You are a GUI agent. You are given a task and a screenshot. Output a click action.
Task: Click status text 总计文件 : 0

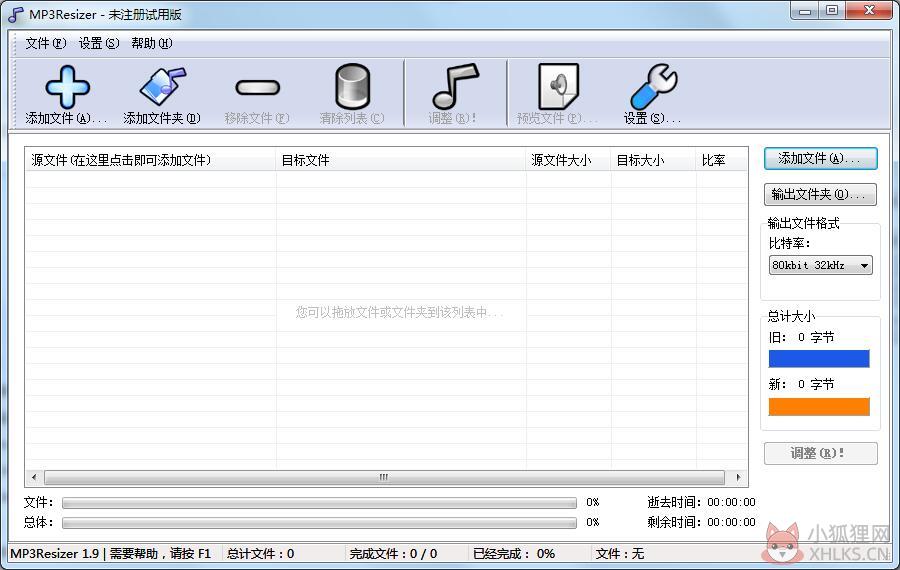pos(261,554)
